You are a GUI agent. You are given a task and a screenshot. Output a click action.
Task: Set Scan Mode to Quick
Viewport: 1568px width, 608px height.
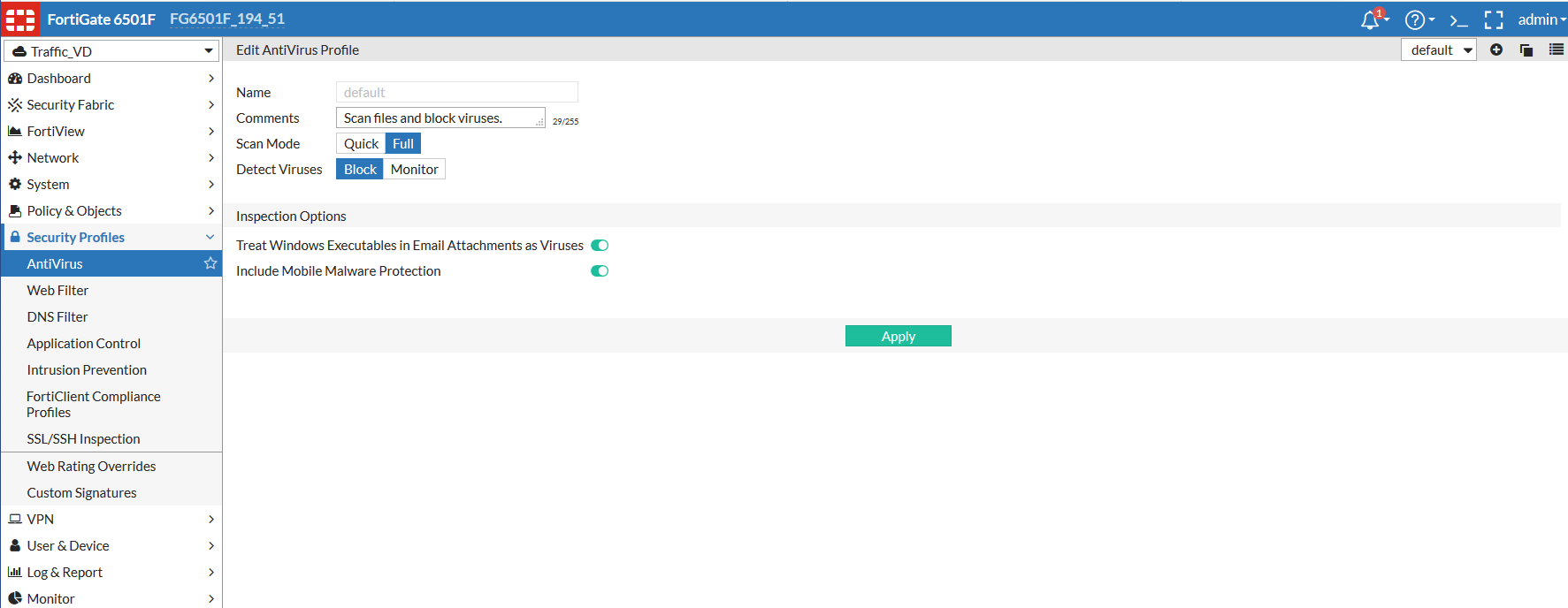pyautogui.click(x=361, y=143)
